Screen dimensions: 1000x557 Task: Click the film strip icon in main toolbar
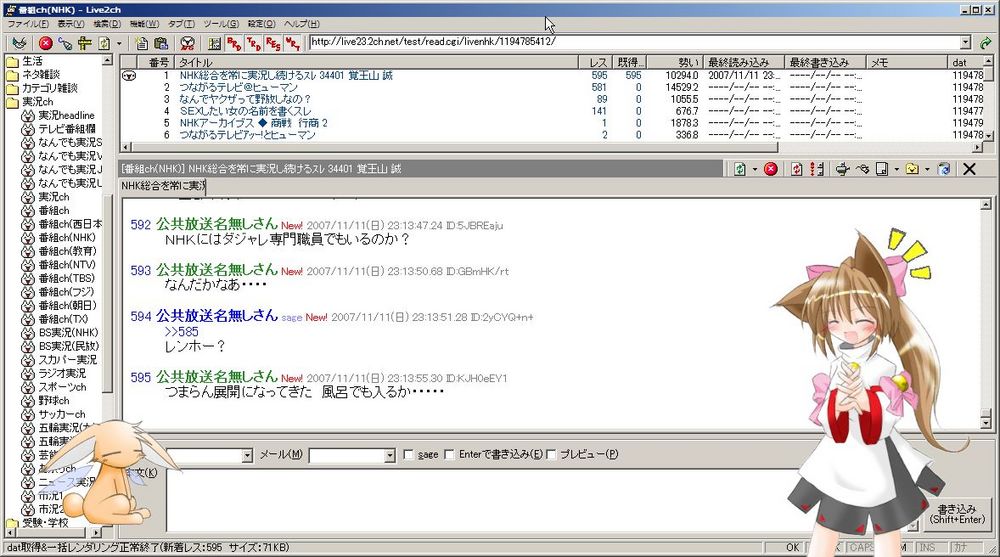214,43
